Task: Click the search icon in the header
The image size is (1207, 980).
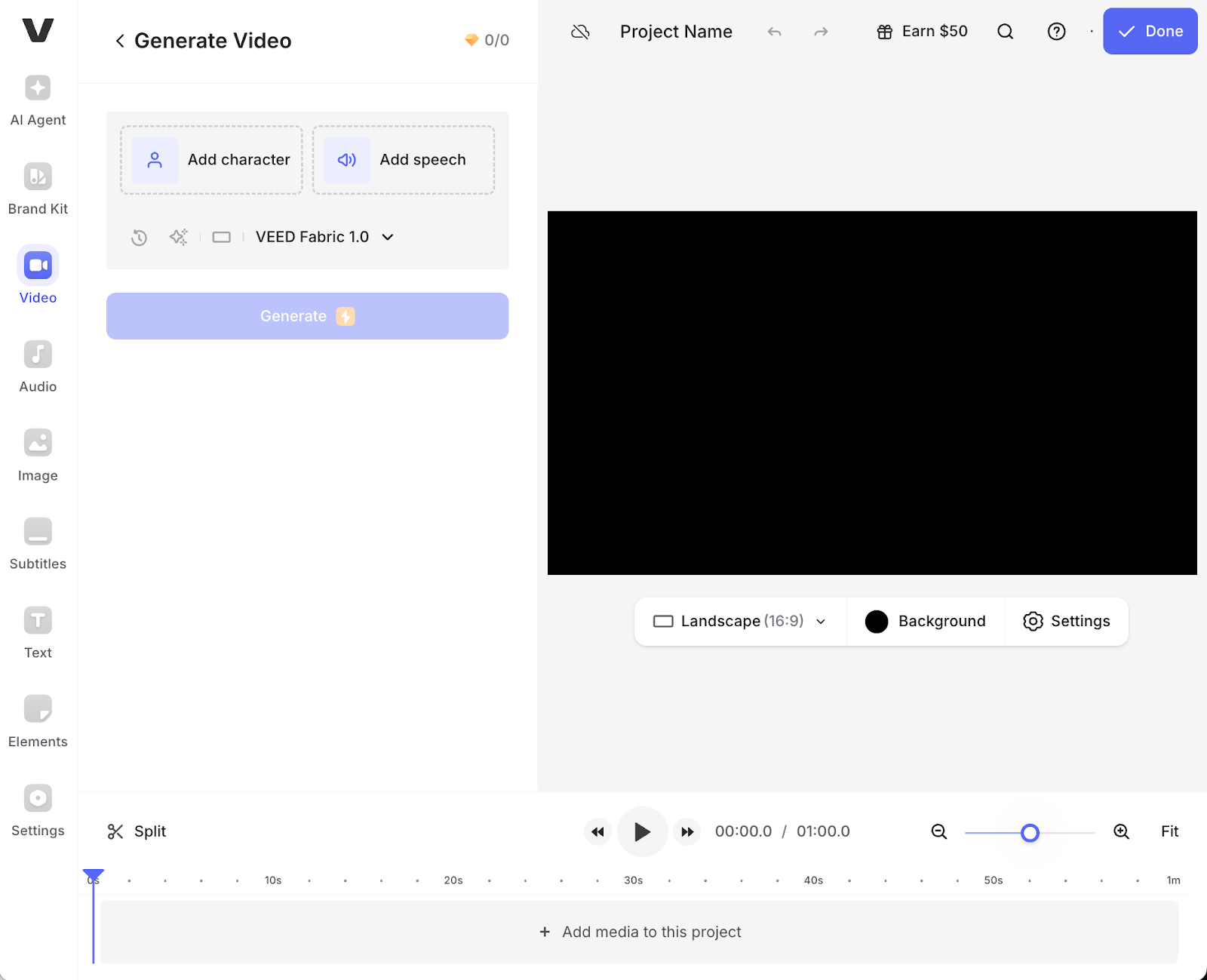Action: point(1006,31)
